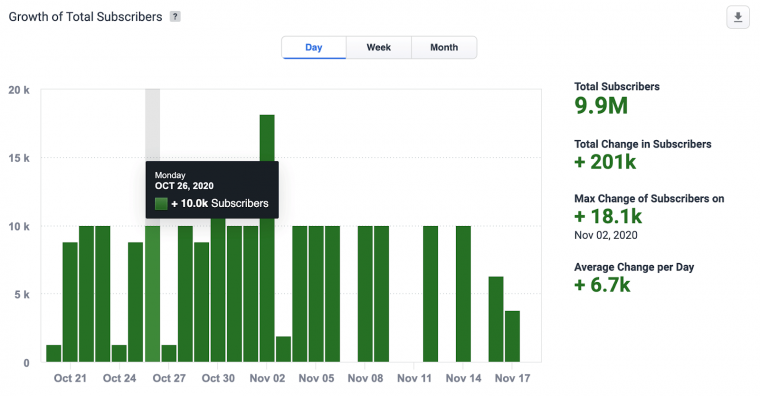Click the Growth of Total Subscribers title

click(x=85, y=16)
